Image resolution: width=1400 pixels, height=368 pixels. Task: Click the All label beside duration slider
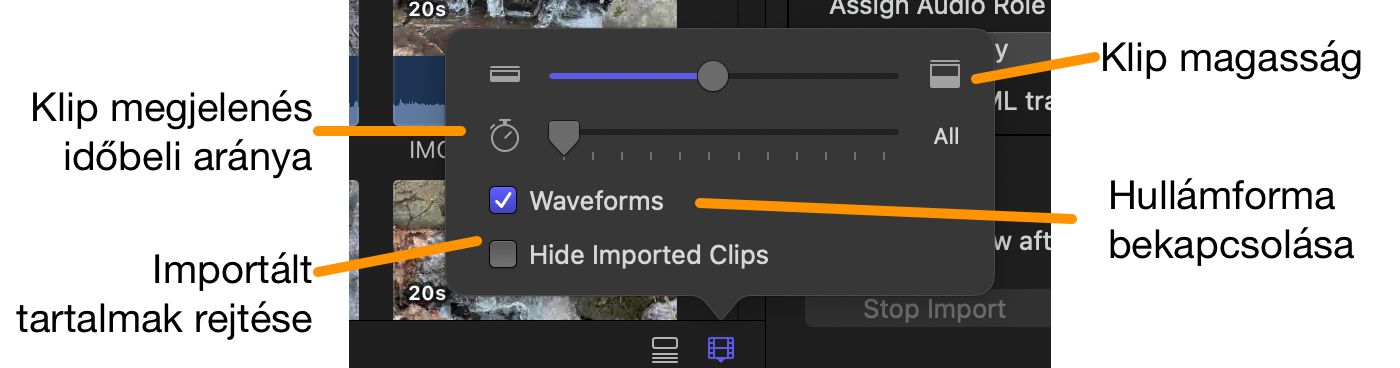pos(946,136)
